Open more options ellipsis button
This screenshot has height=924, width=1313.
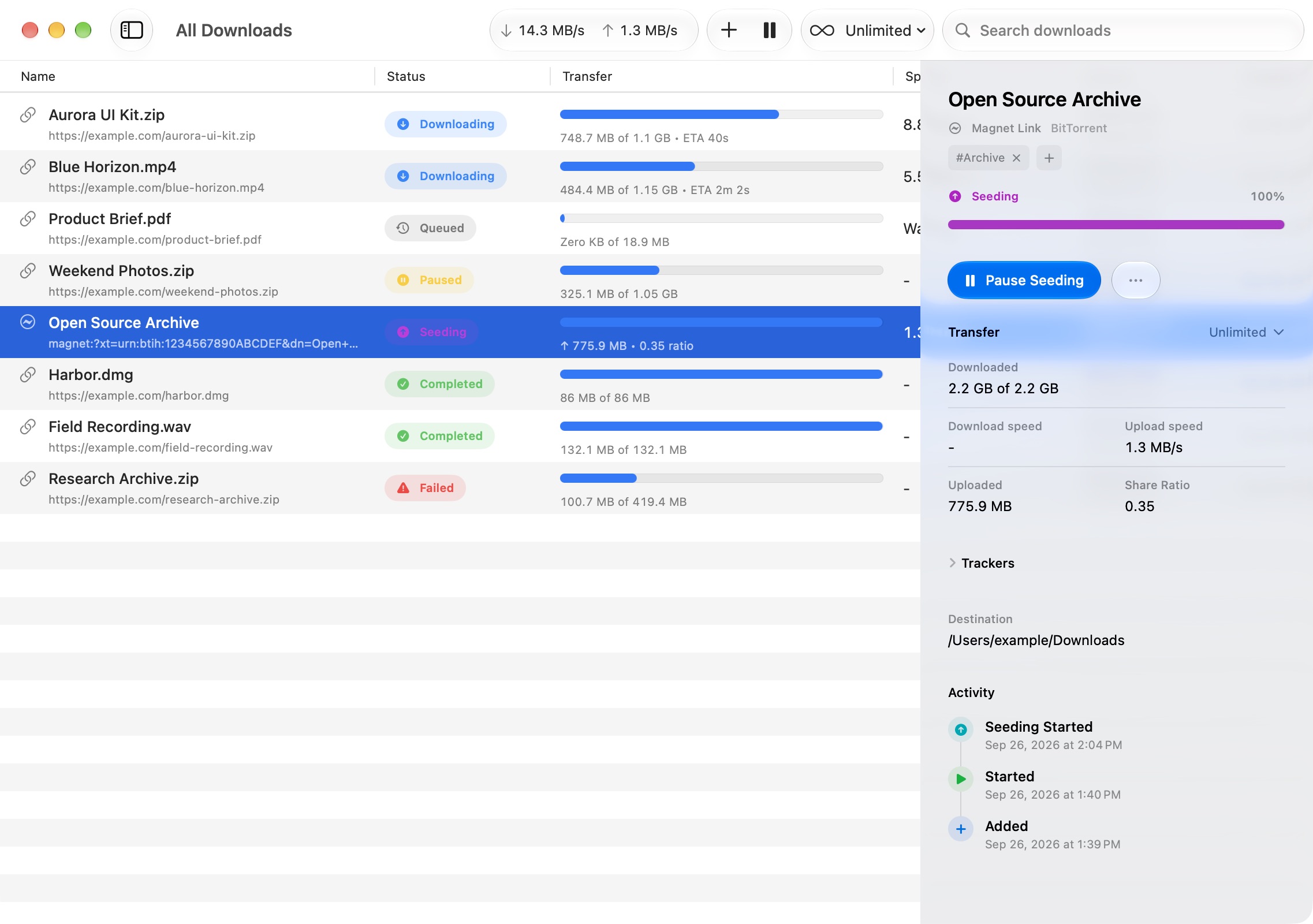click(x=1136, y=280)
